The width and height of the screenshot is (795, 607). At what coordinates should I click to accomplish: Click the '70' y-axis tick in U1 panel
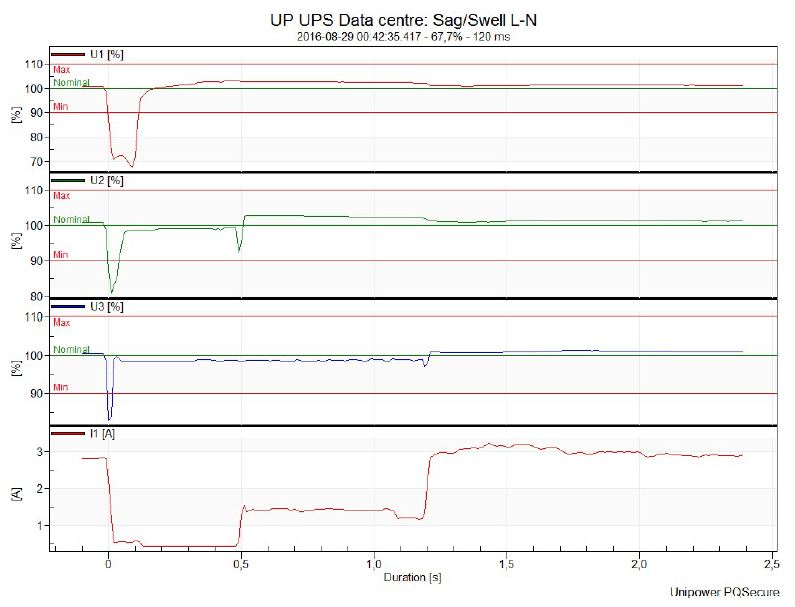pyautogui.click(x=36, y=162)
